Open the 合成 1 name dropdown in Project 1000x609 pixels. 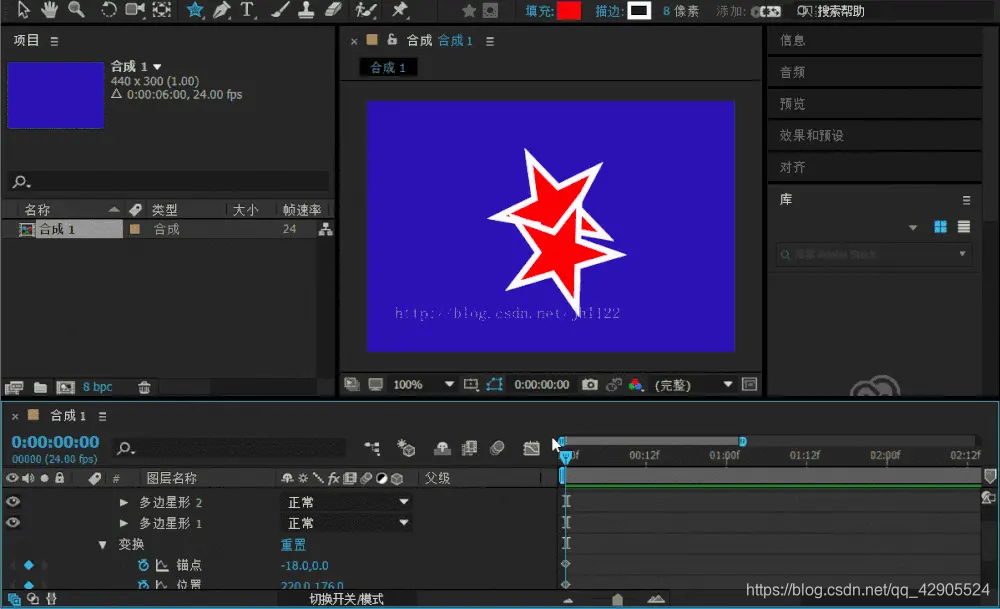tap(158, 66)
